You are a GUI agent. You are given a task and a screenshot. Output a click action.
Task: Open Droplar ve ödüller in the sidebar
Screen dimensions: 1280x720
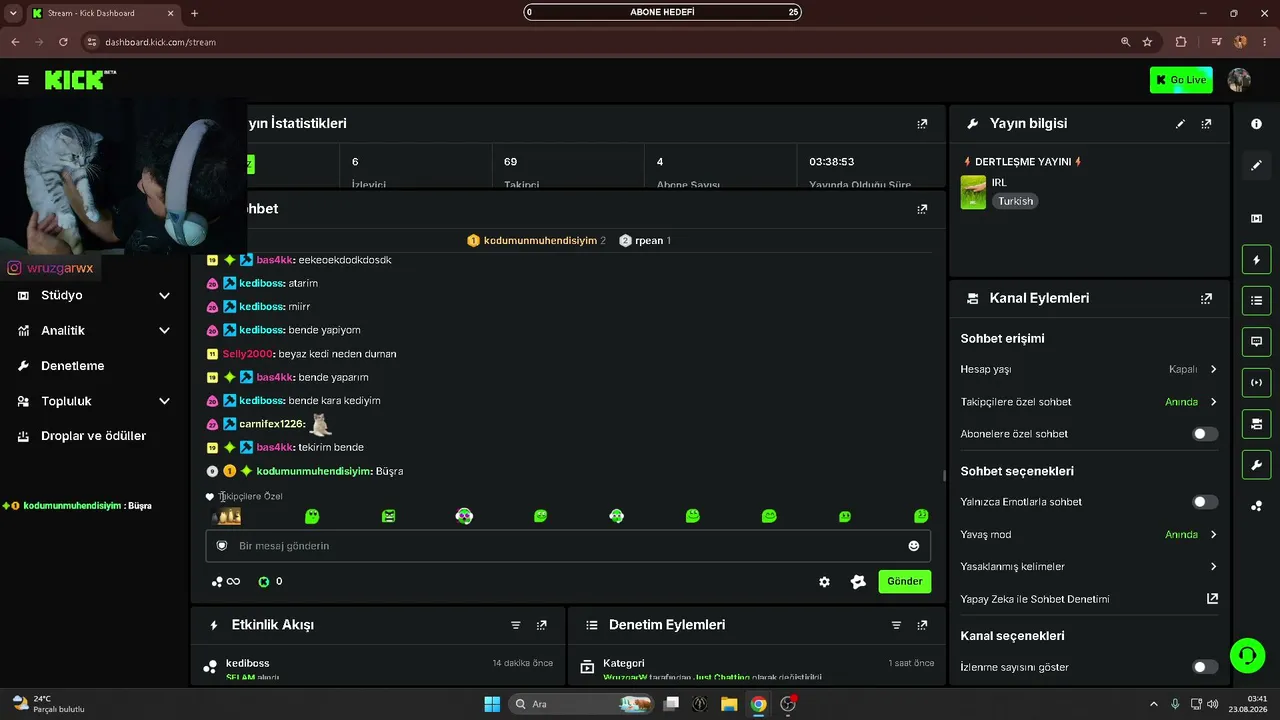point(93,436)
